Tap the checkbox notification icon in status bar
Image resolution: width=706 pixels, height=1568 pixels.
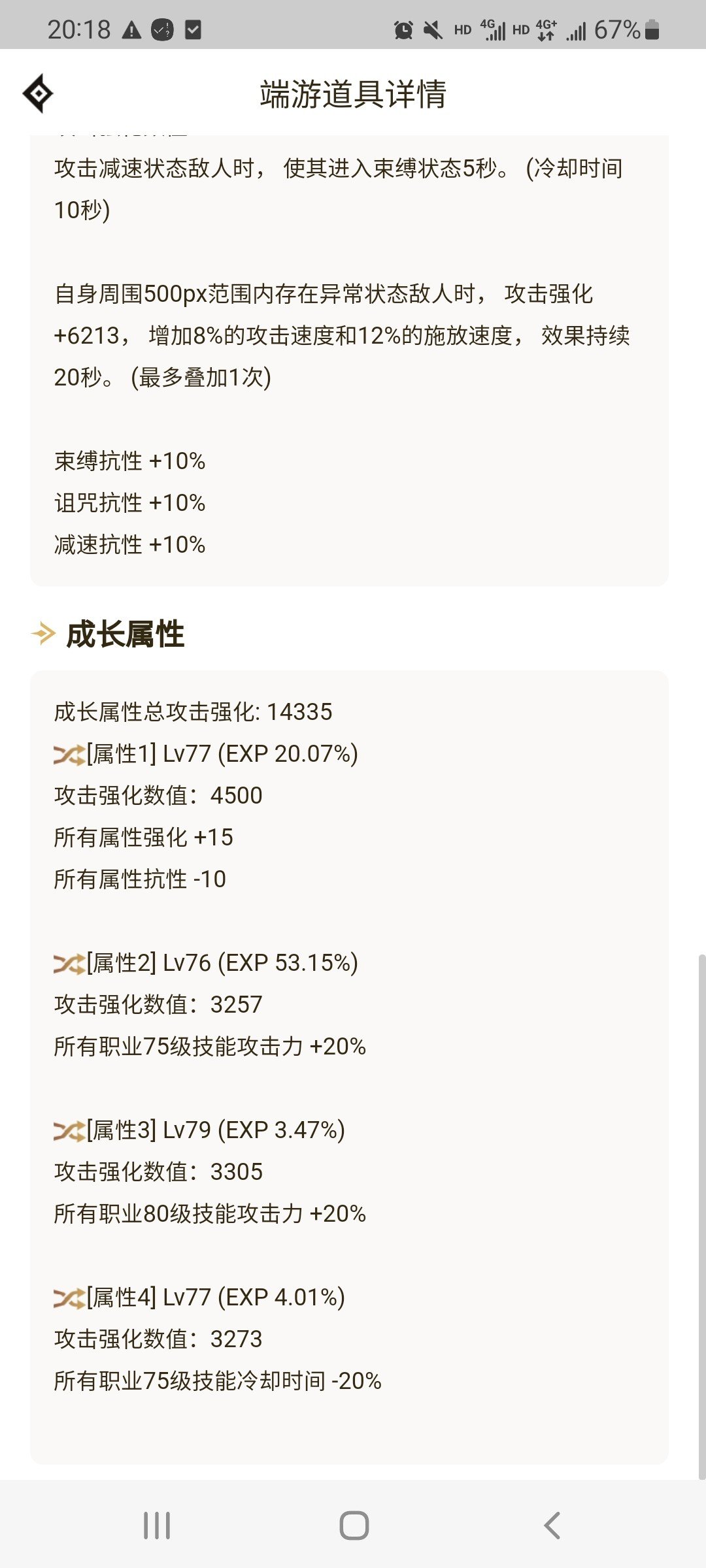click(193, 29)
